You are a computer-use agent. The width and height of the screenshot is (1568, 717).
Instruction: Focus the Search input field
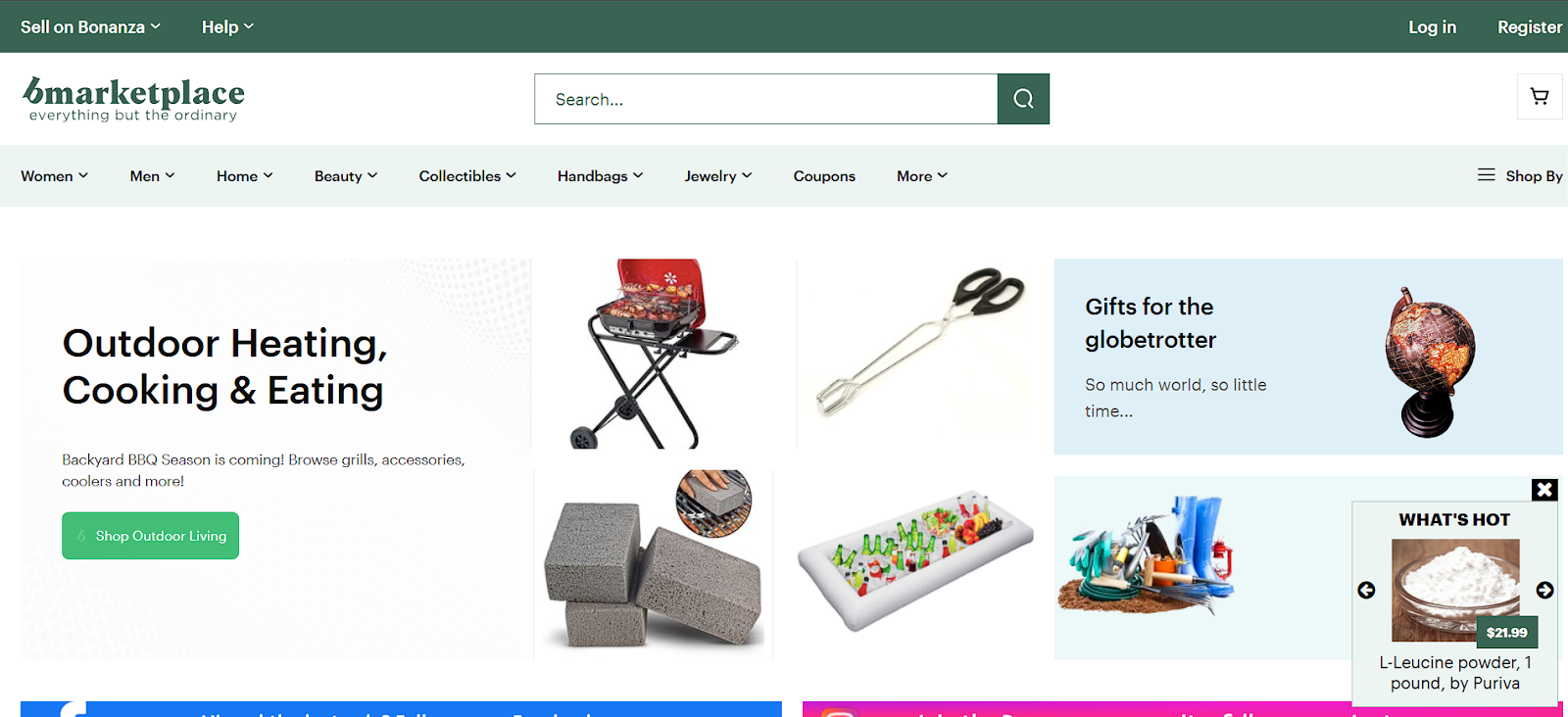[x=765, y=99]
